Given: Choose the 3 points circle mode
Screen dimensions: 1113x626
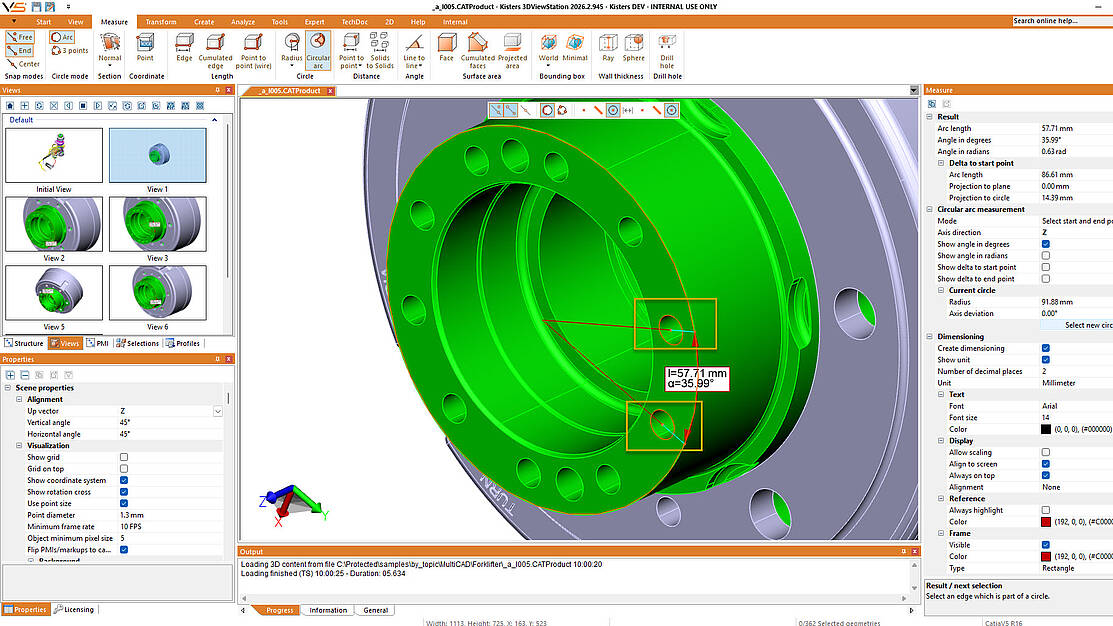Looking at the screenshot, I should click(70, 50).
